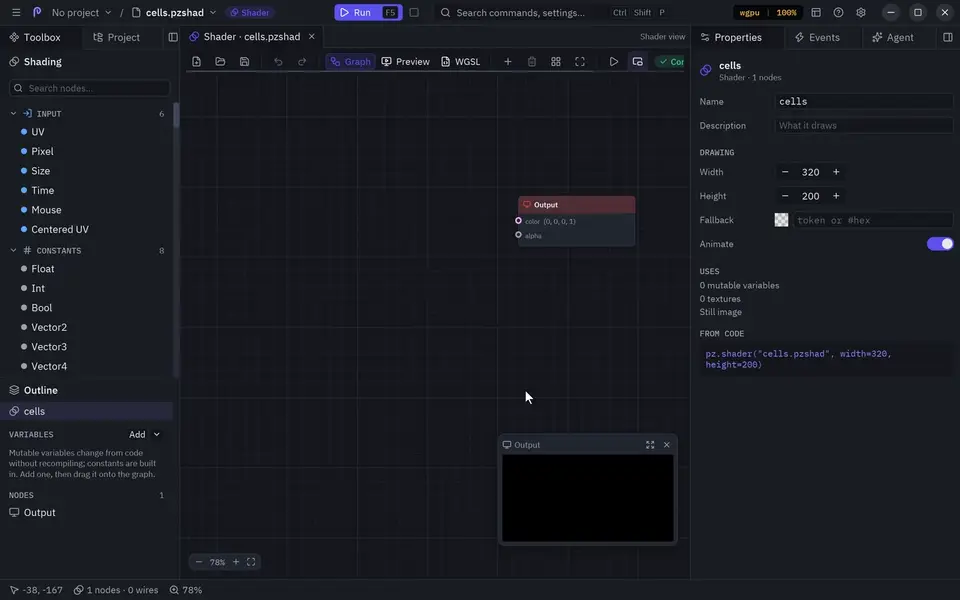
Task: Zoom out the graph with minus button
Action: coord(198,562)
